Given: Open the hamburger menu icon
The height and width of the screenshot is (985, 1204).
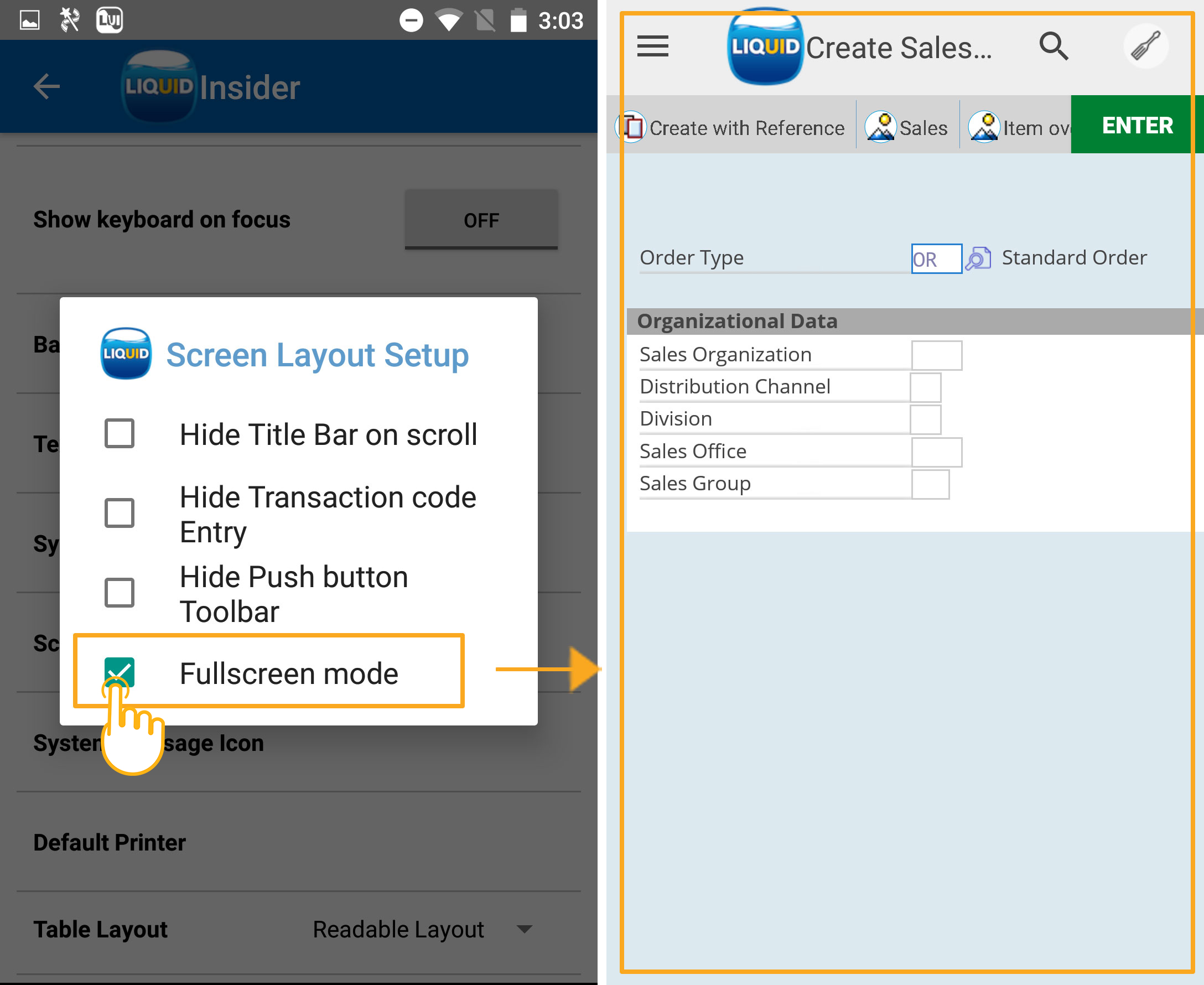Looking at the screenshot, I should pyautogui.click(x=652, y=46).
